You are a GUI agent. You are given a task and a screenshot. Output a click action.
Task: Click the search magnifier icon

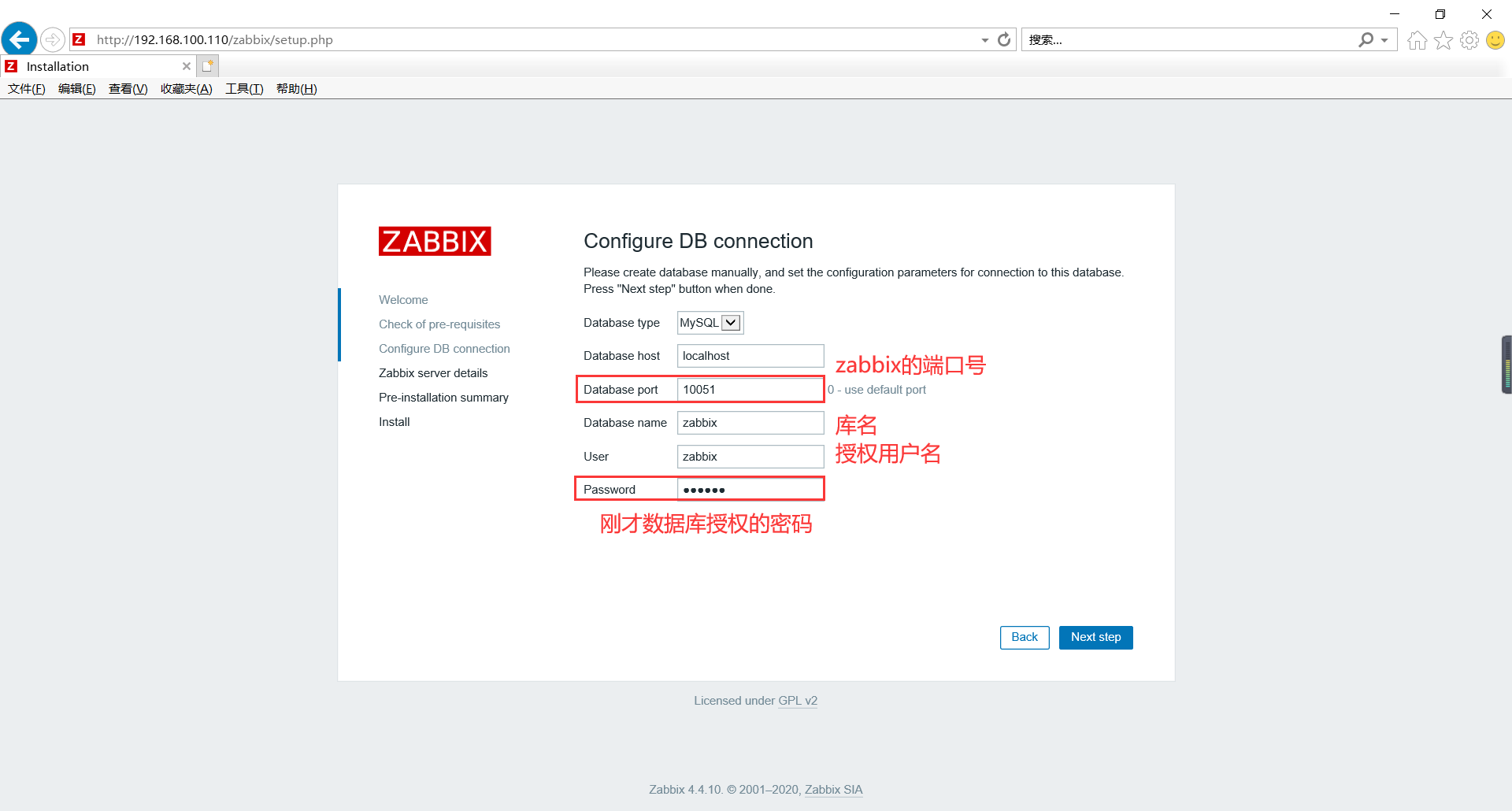(1366, 39)
